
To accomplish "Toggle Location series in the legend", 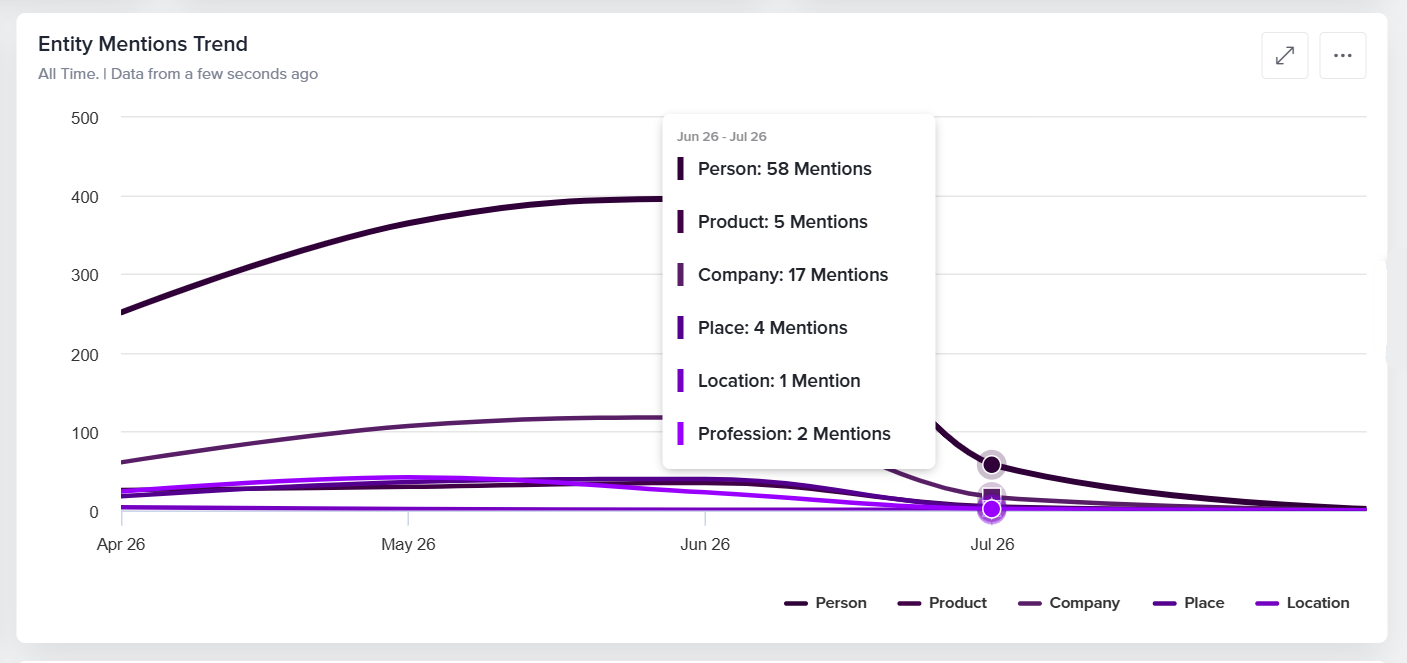I will [x=1303, y=603].
